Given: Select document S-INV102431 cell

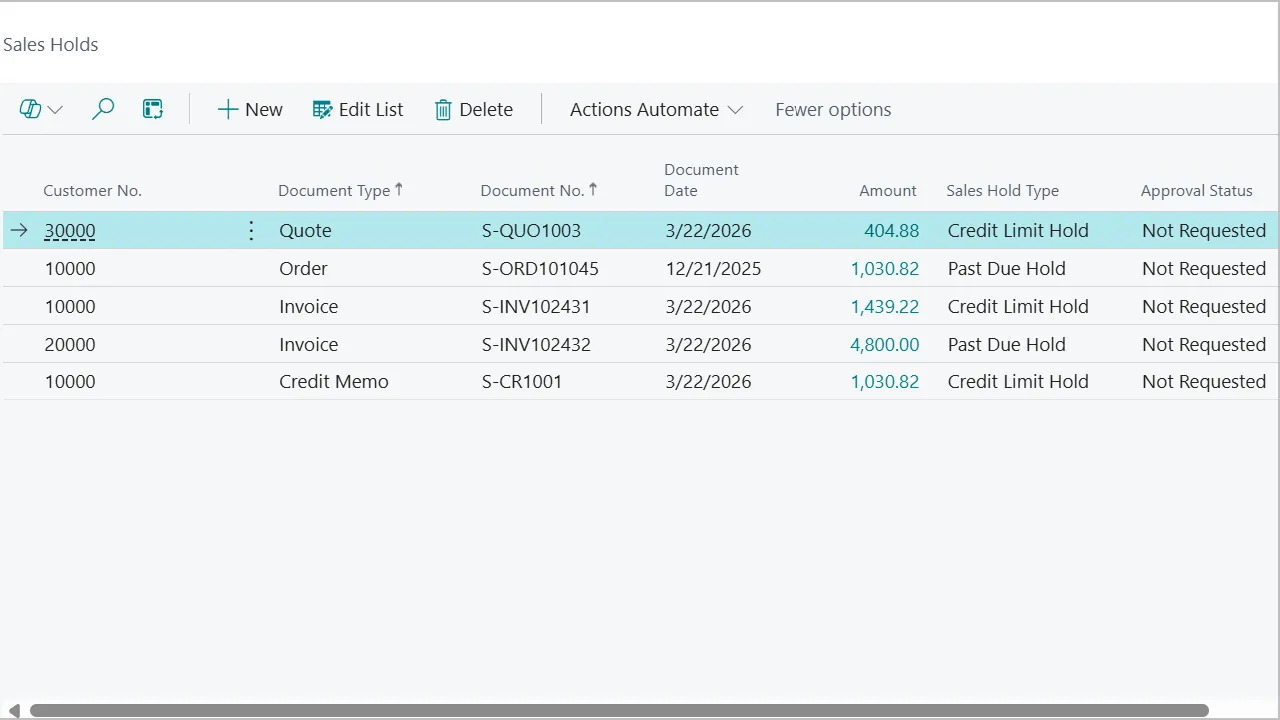Looking at the screenshot, I should [536, 307].
